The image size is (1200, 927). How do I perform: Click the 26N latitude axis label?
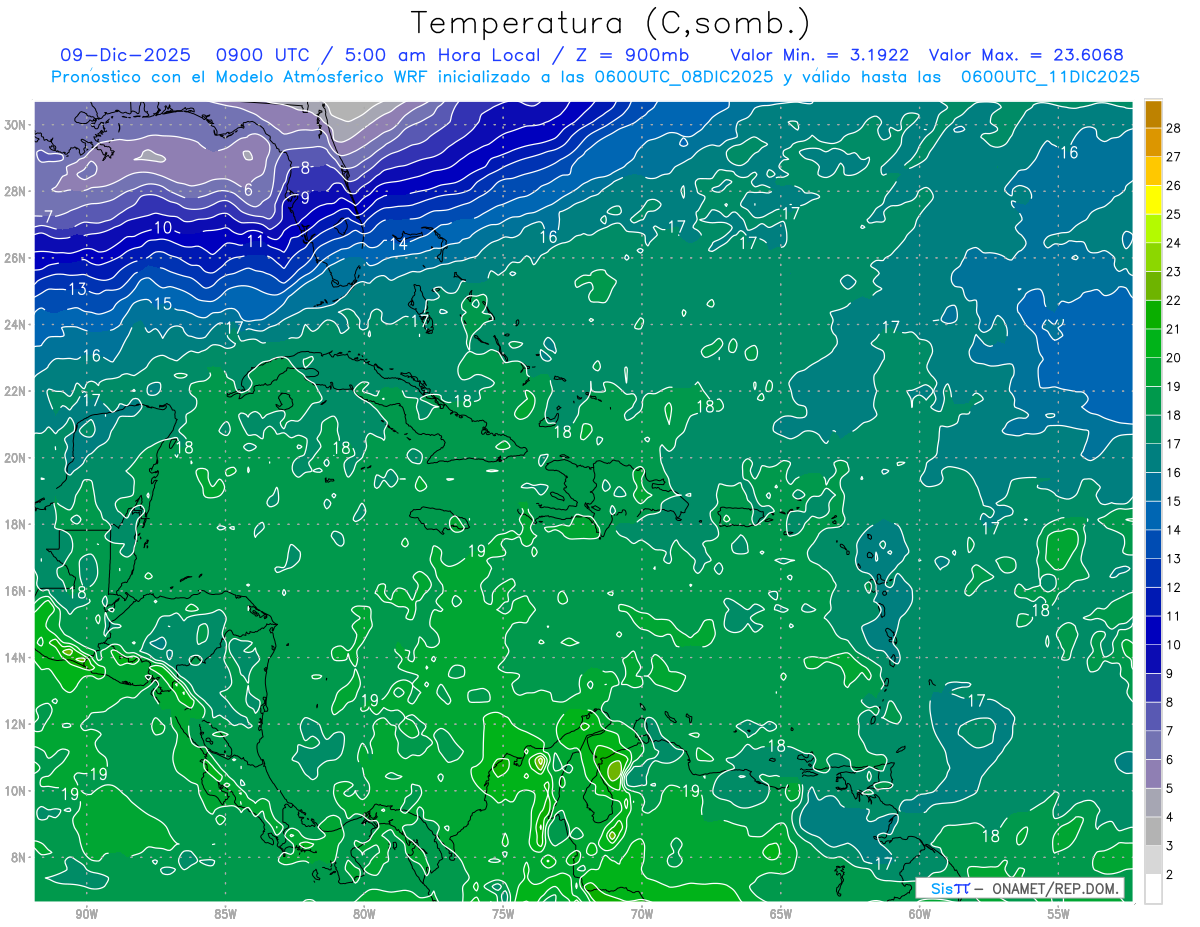pyautogui.click(x=16, y=258)
